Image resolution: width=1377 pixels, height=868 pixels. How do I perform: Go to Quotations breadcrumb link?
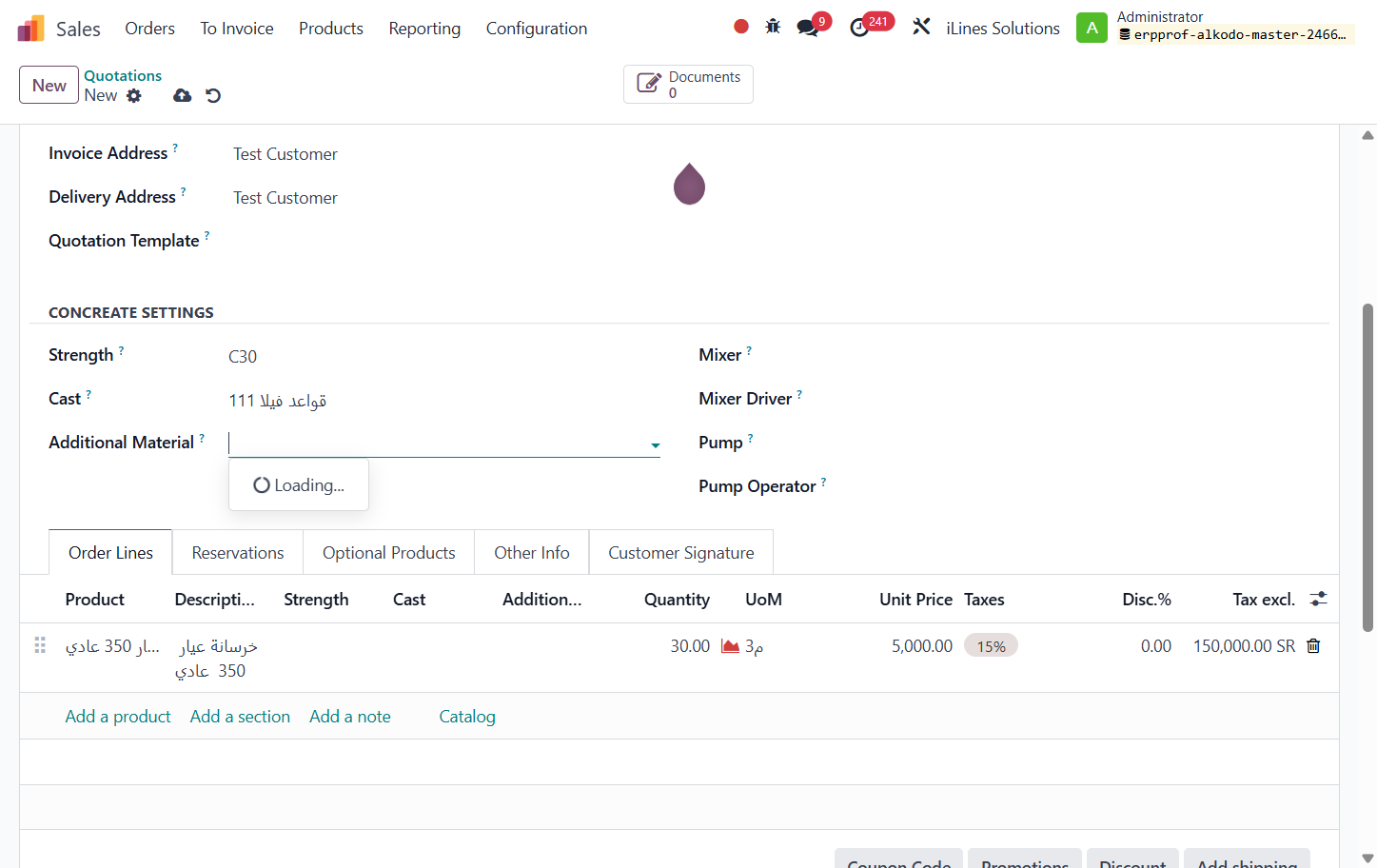[123, 75]
